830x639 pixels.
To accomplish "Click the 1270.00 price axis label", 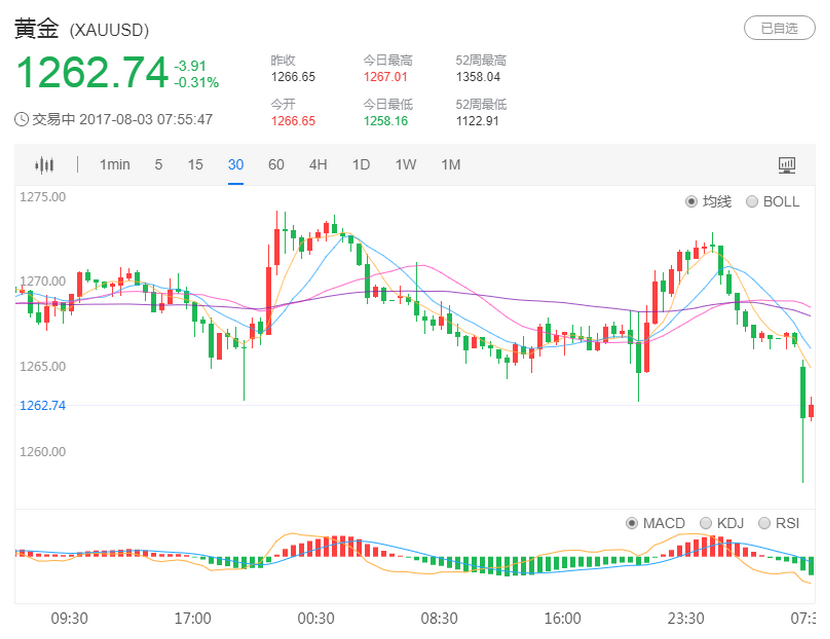I will [x=43, y=282].
